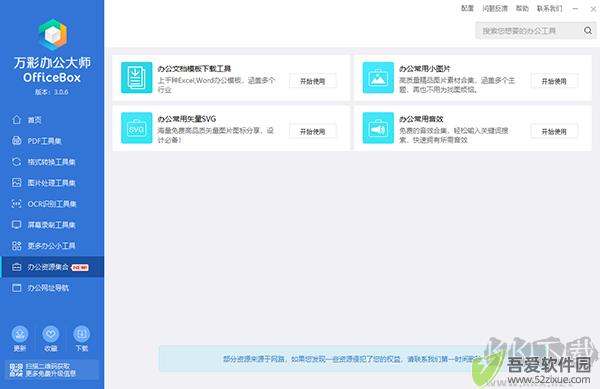Click the 收藏 heart favorite icon

pos(51,334)
